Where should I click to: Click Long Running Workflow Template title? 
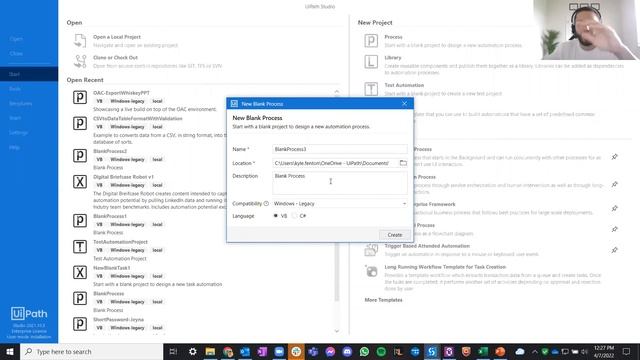tap(445, 267)
